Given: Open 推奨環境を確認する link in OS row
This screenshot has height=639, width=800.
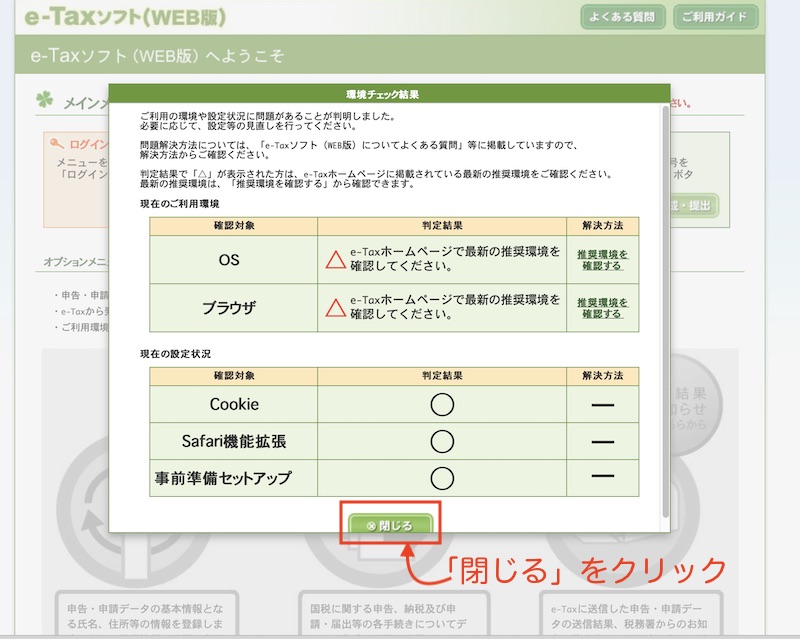Looking at the screenshot, I should [x=602, y=260].
